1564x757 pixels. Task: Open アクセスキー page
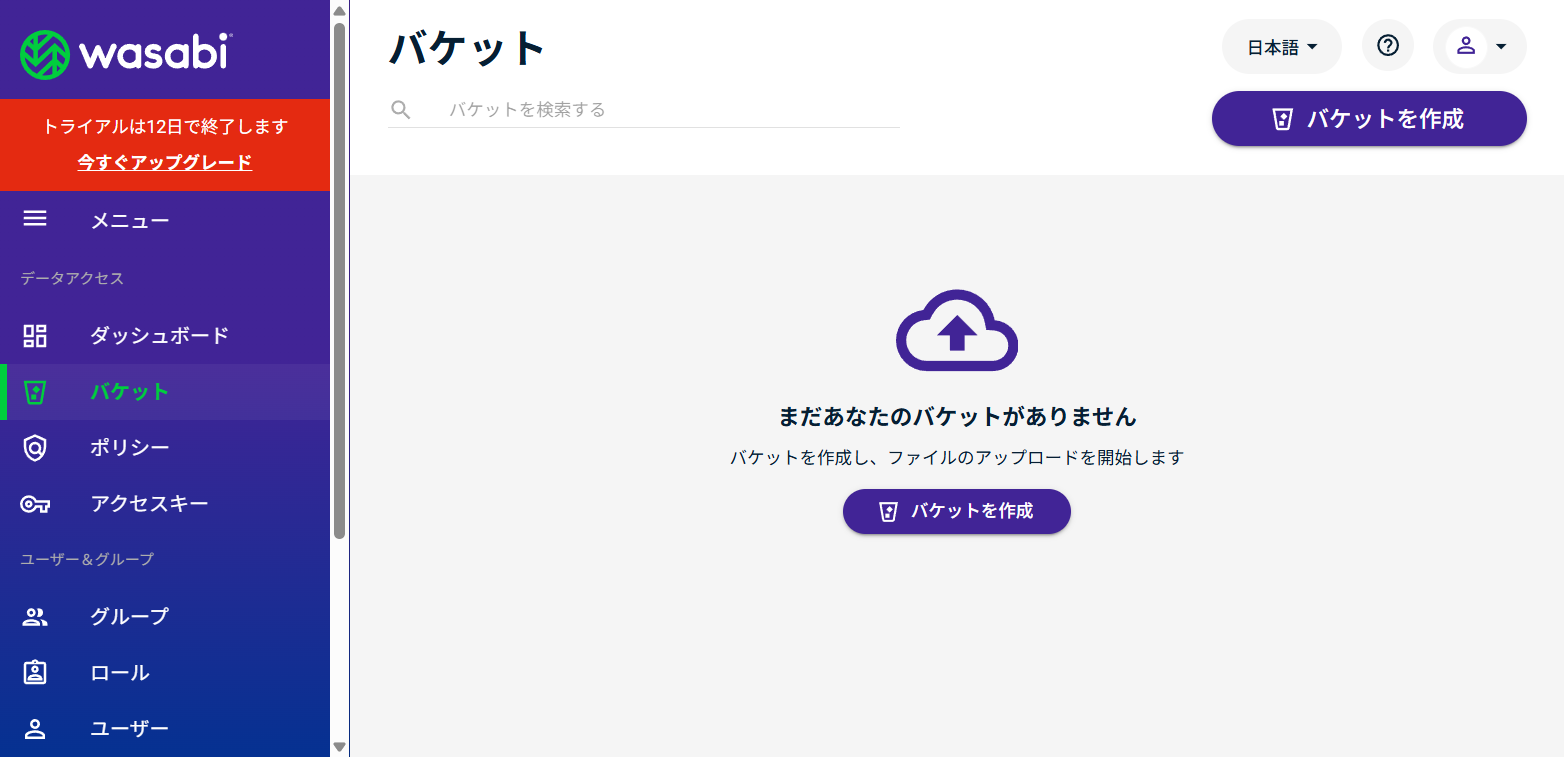165,504
